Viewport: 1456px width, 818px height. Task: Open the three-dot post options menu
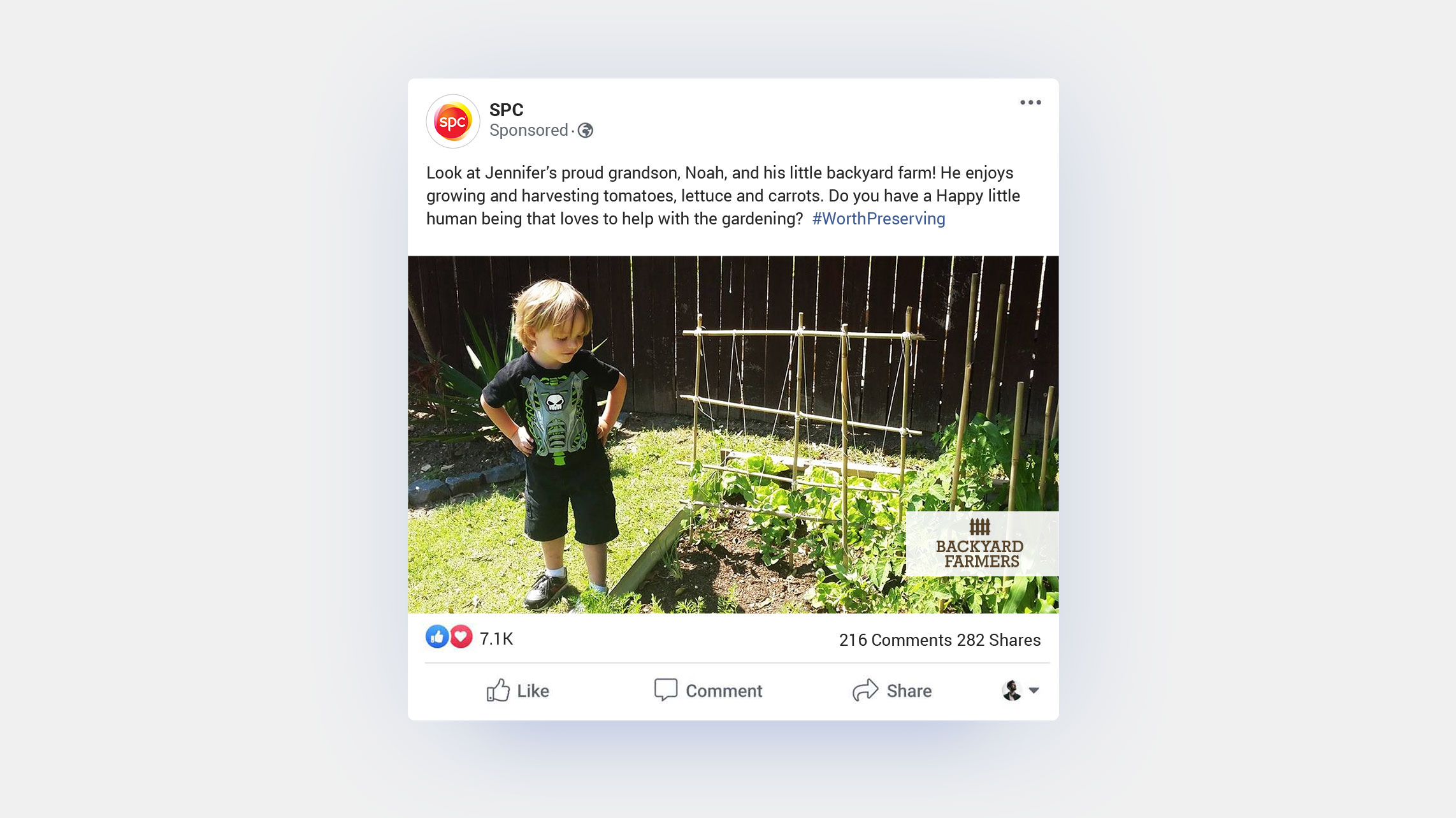[1030, 103]
